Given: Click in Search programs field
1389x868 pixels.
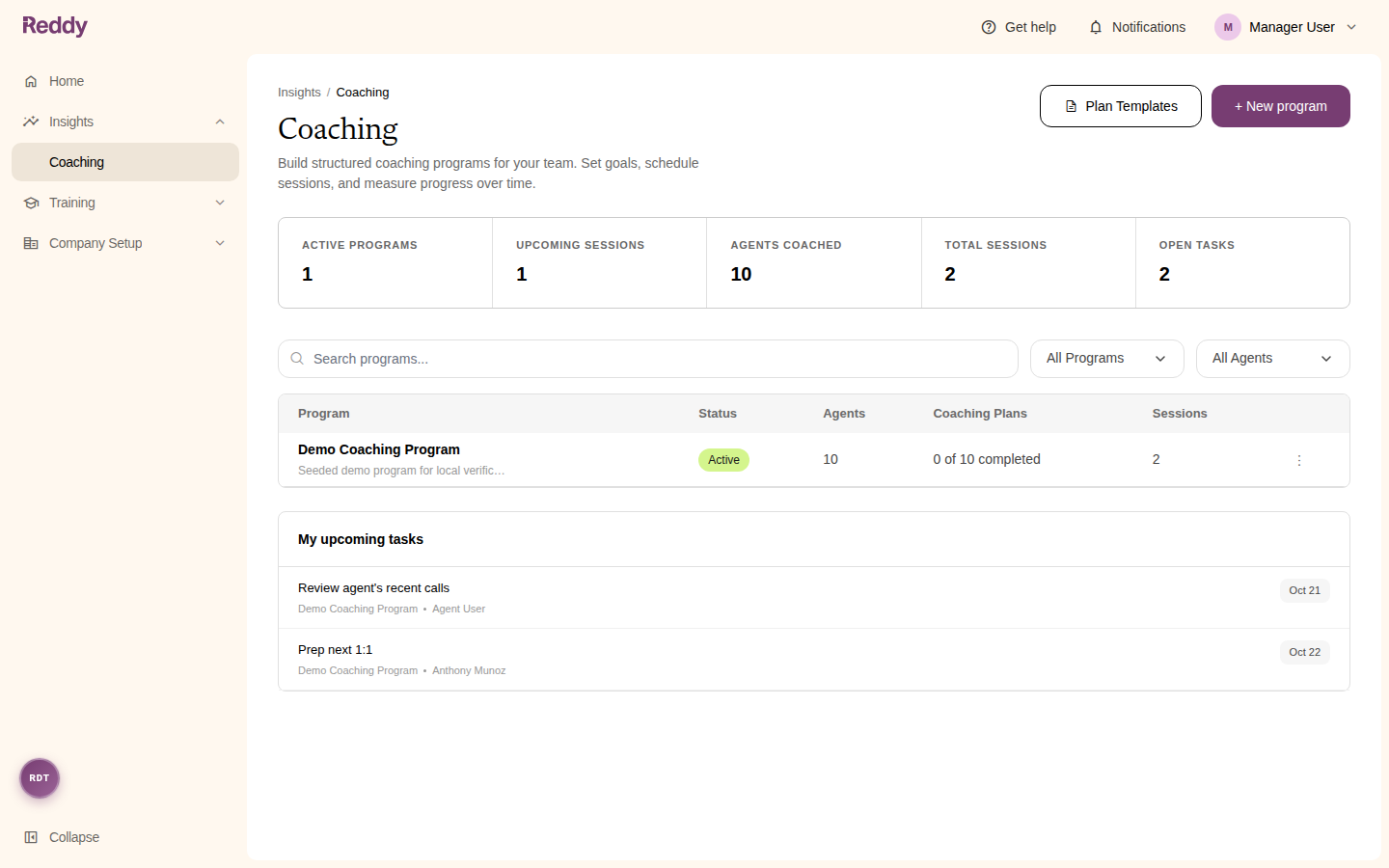Looking at the screenshot, I should tap(648, 359).
